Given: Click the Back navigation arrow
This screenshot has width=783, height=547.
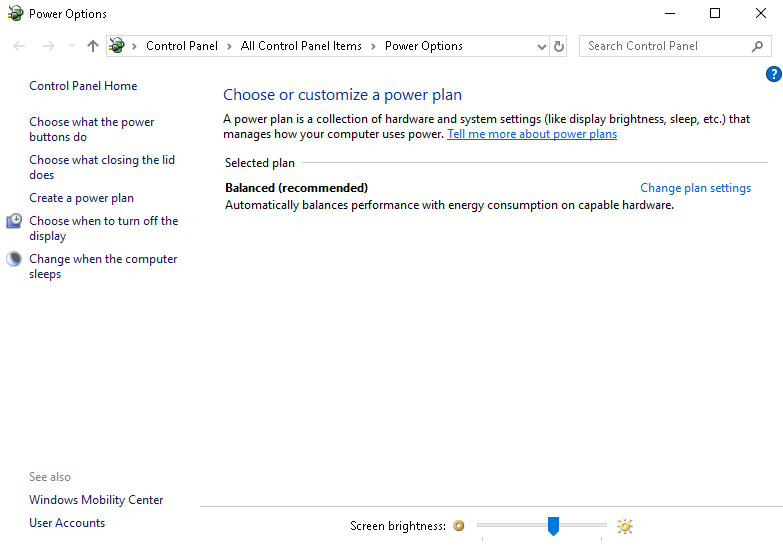Looking at the screenshot, I should tap(19, 46).
